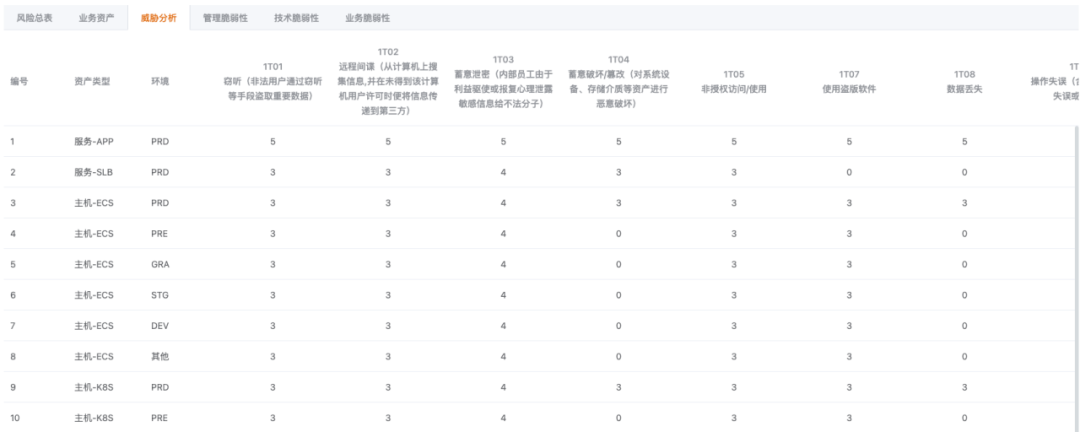The width and height of the screenshot is (1080, 432).
Task: Click 1T07 value 3 in row 5
Action: pyautogui.click(x=849, y=265)
